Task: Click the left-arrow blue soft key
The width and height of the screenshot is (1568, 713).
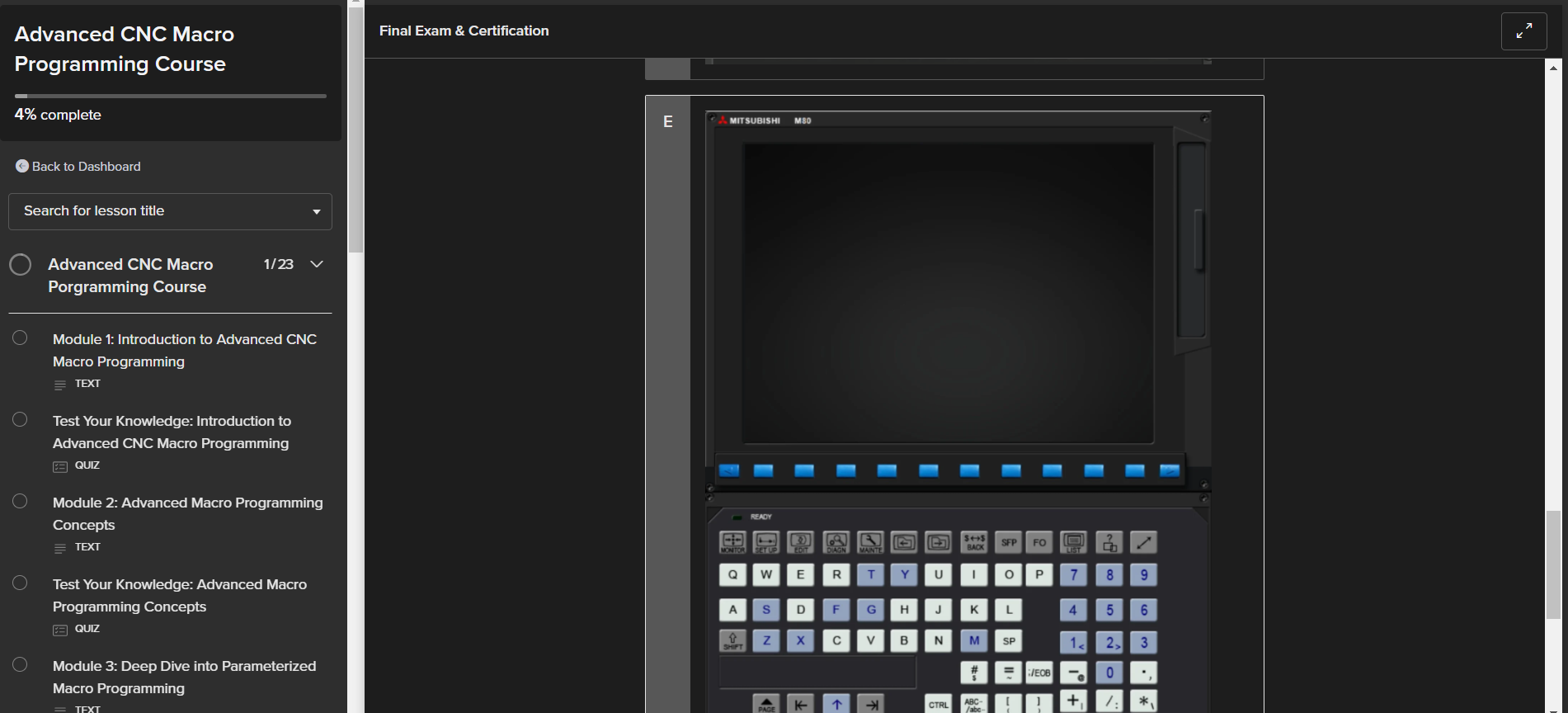Action: click(729, 470)
